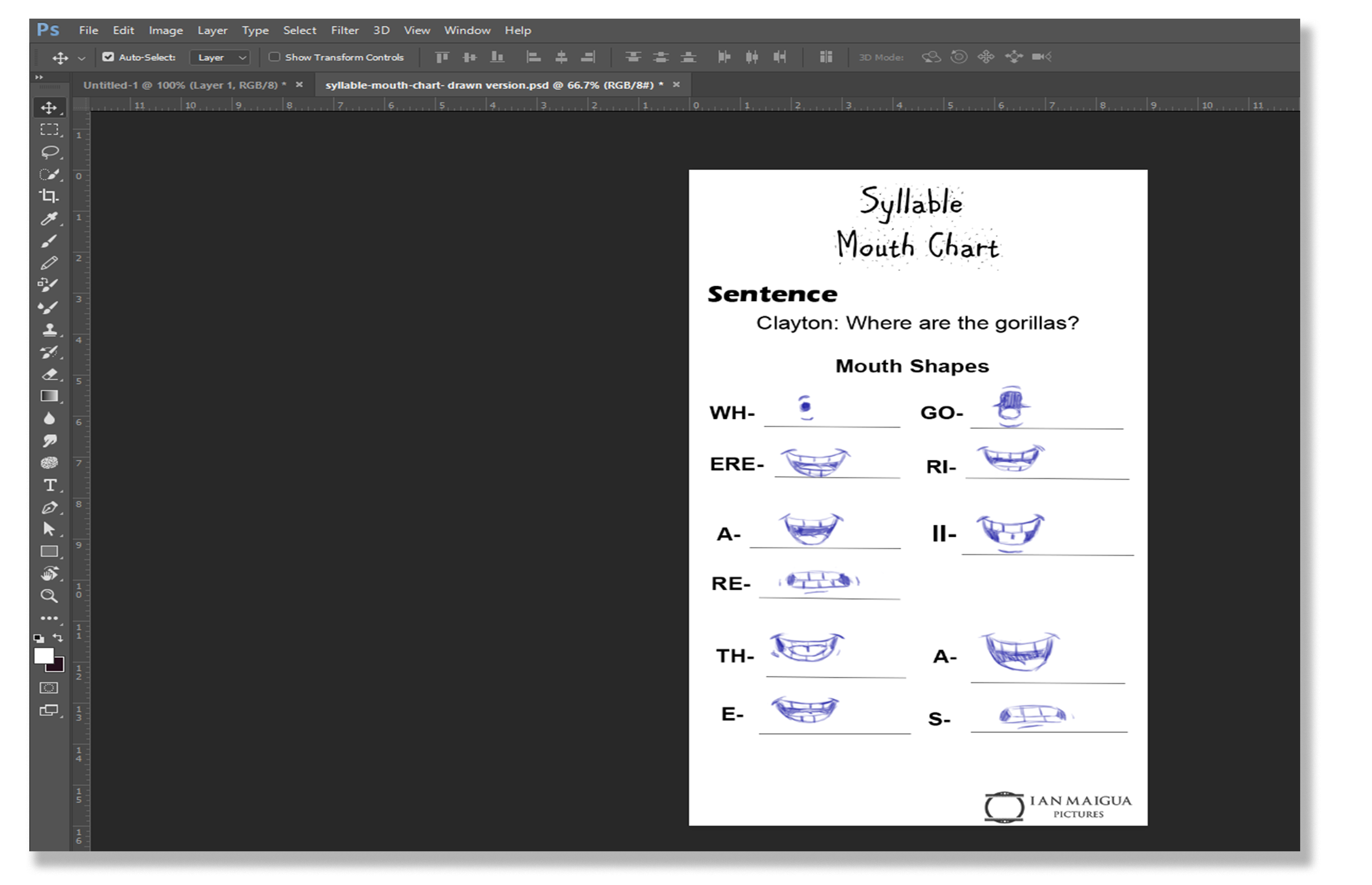
Task: Click the 3D slide mode icon
Action: tap(1013, 57)
